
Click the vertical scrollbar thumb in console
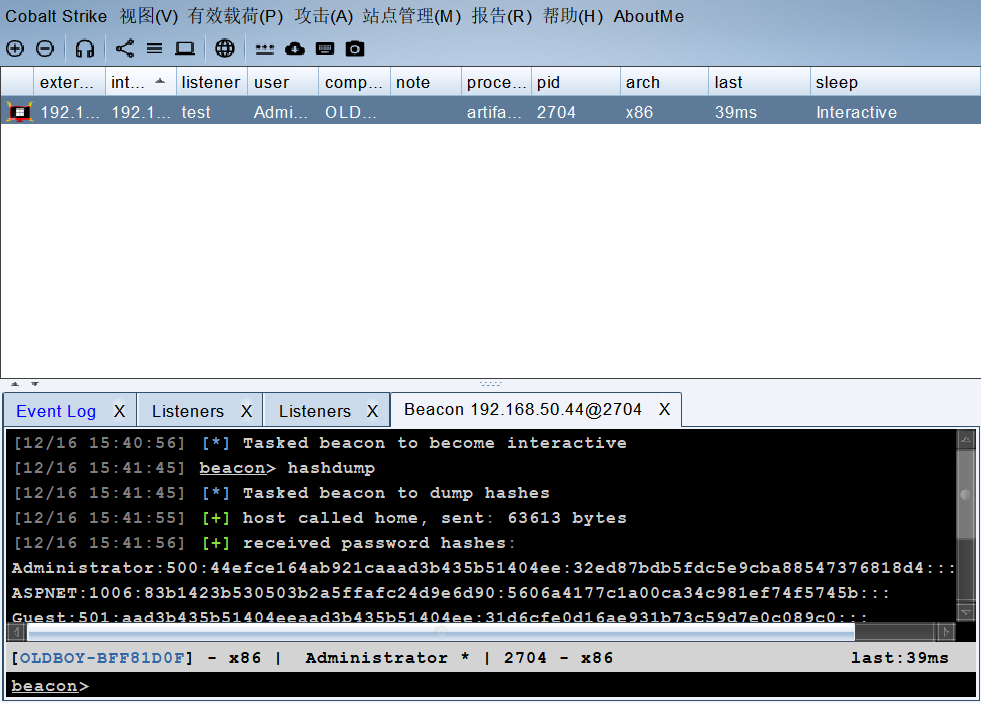pos(965,494)
